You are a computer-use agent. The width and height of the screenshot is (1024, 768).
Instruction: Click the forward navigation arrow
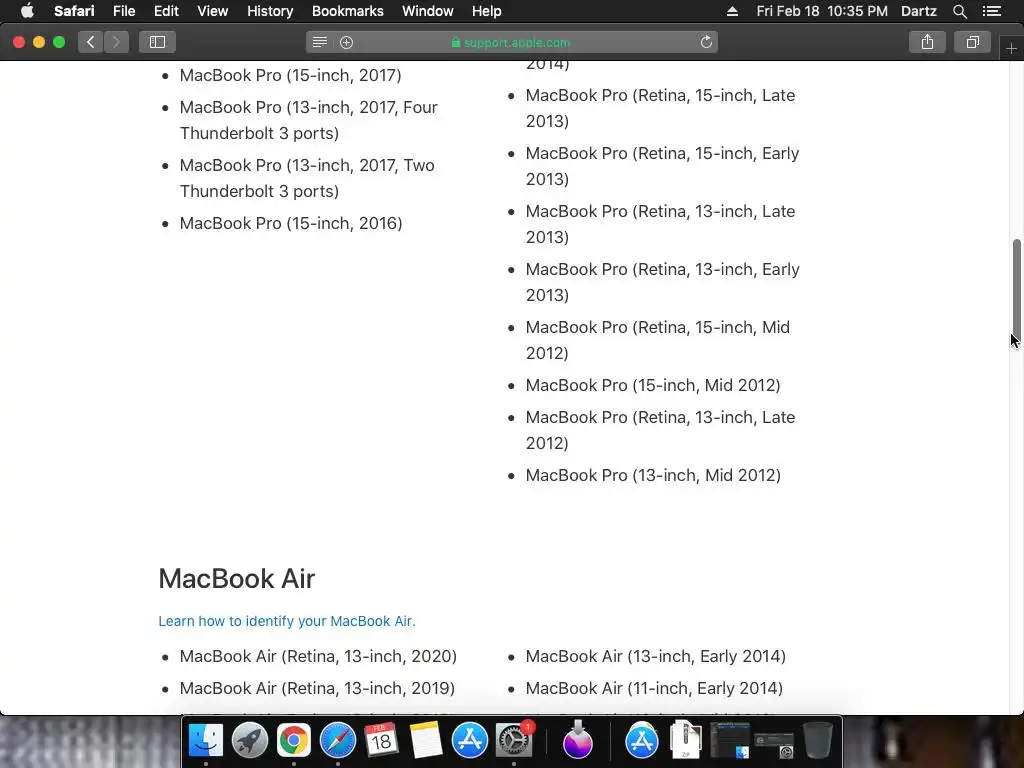point(116,42)
